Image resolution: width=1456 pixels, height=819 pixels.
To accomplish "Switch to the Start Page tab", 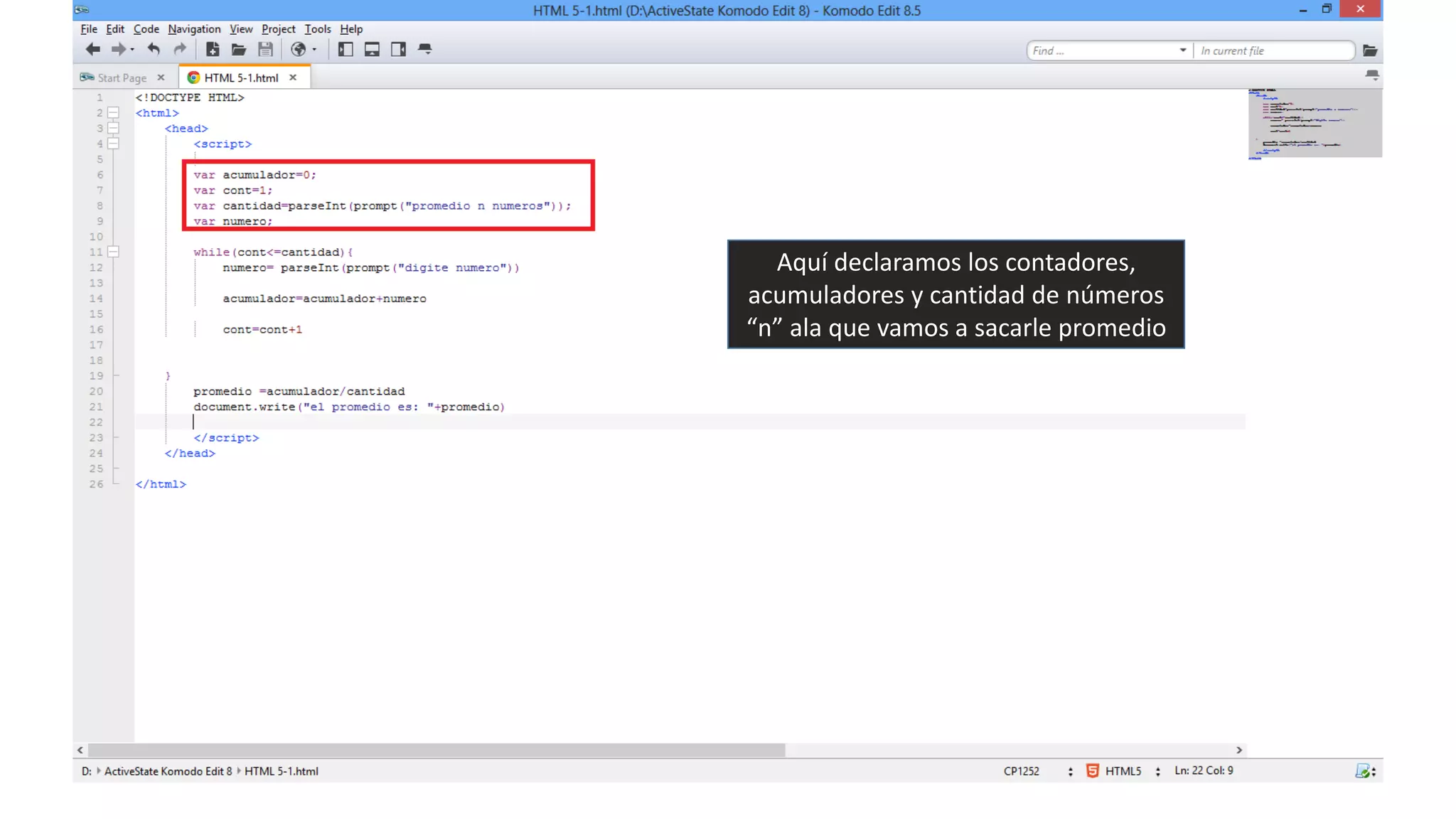I will pos(122,77).
